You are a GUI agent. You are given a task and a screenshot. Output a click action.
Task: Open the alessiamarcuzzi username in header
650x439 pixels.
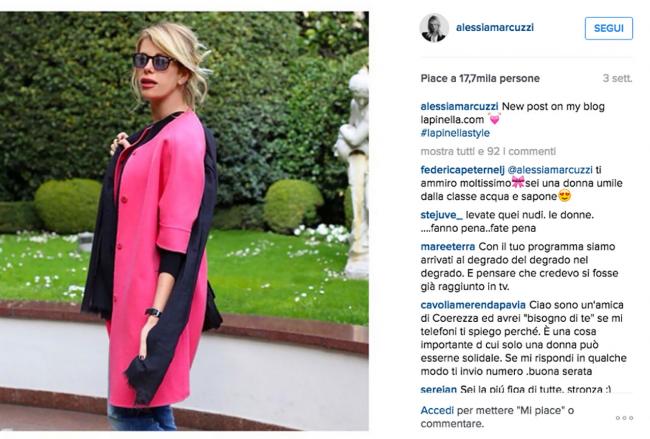[495, 27]
